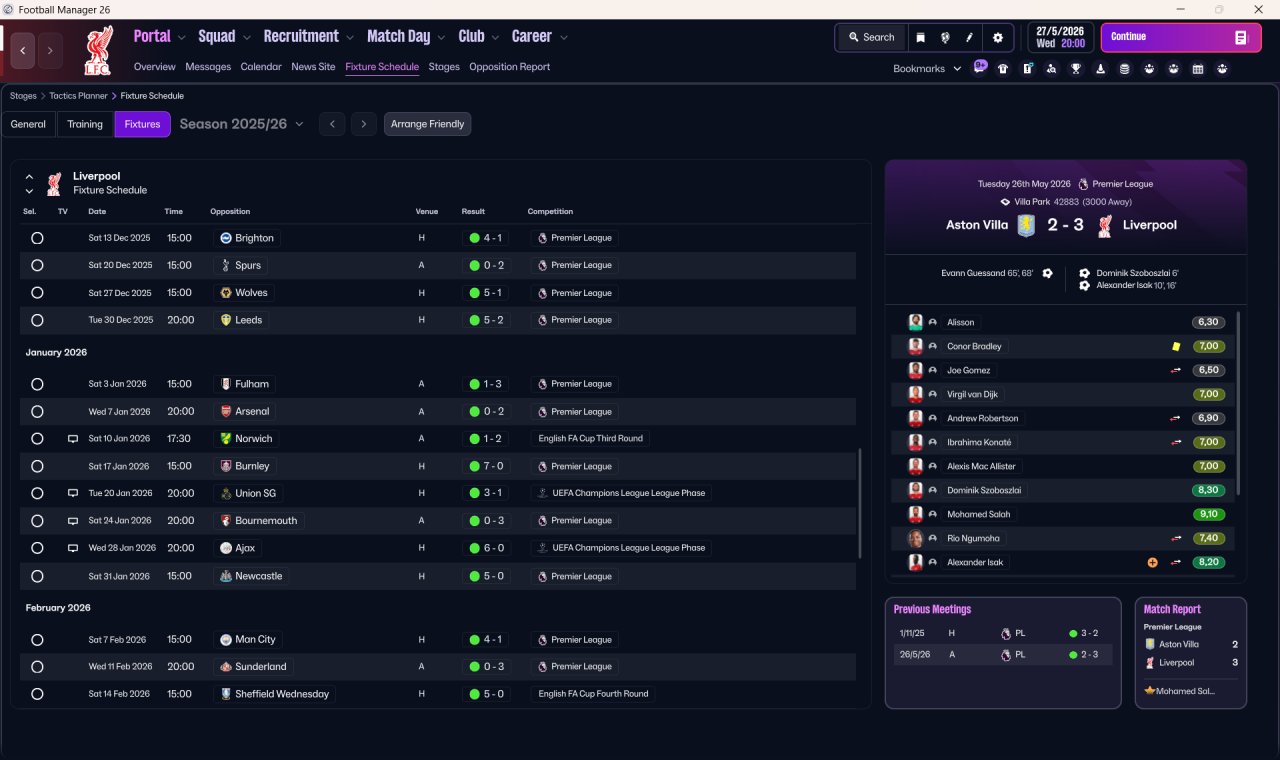Click the Liverpool club crest logo
The image size is (1280, 760).
[x=98, y=51]
